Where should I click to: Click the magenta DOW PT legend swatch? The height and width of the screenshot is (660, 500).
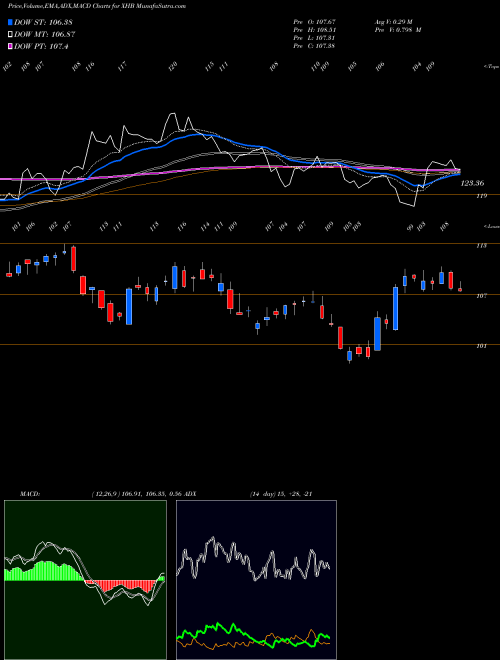(x=10, y=46)
